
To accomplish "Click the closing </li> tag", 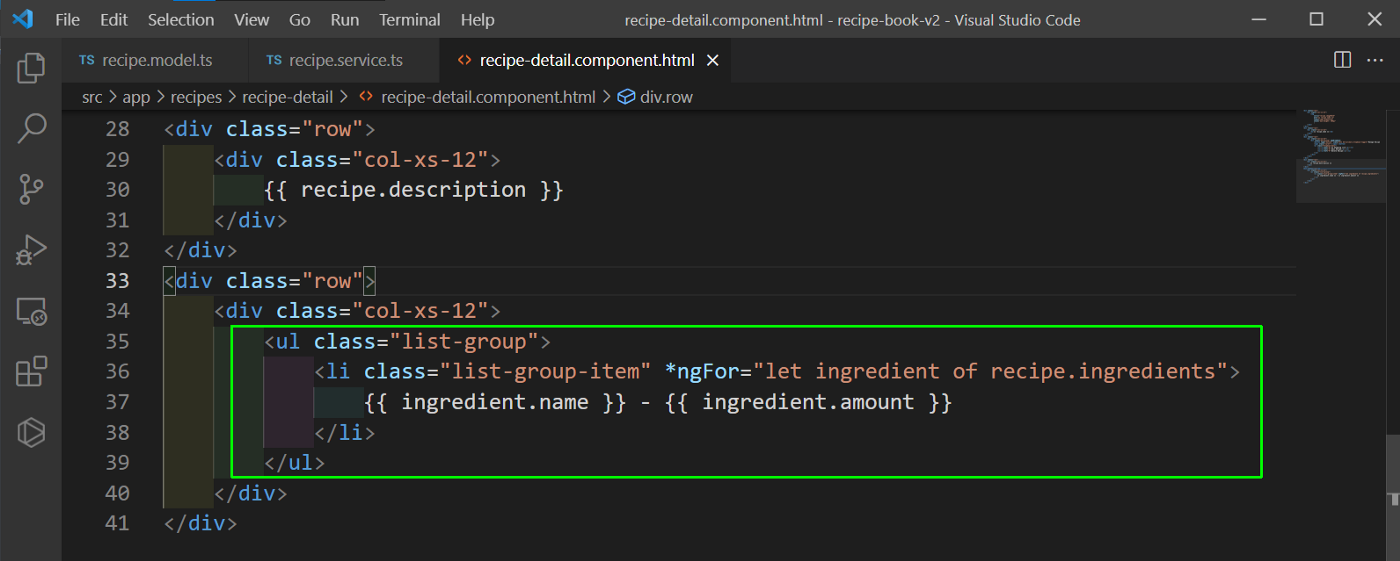I will pyautogui.click(x=345, y=433).
